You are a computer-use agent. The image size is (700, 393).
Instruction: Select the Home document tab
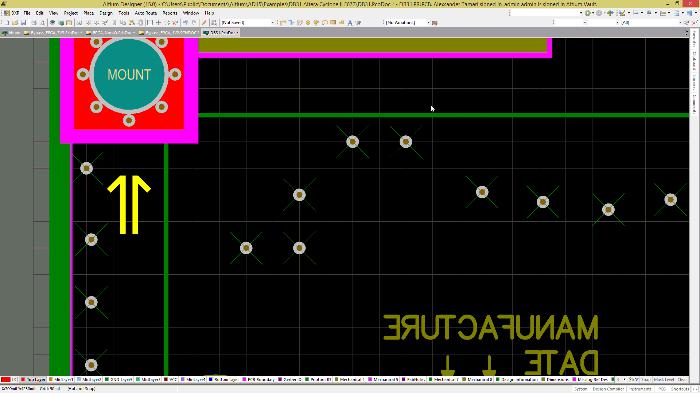(x=12, y=33)
